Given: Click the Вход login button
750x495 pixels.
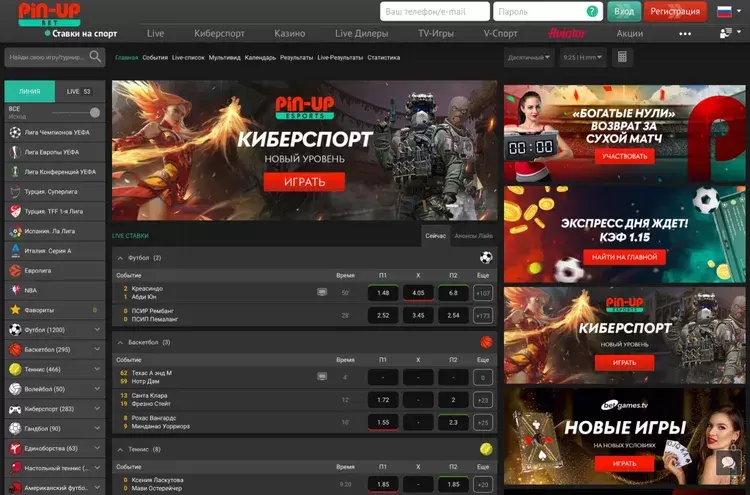Looking at the screenshot, I should click(624, 11).
